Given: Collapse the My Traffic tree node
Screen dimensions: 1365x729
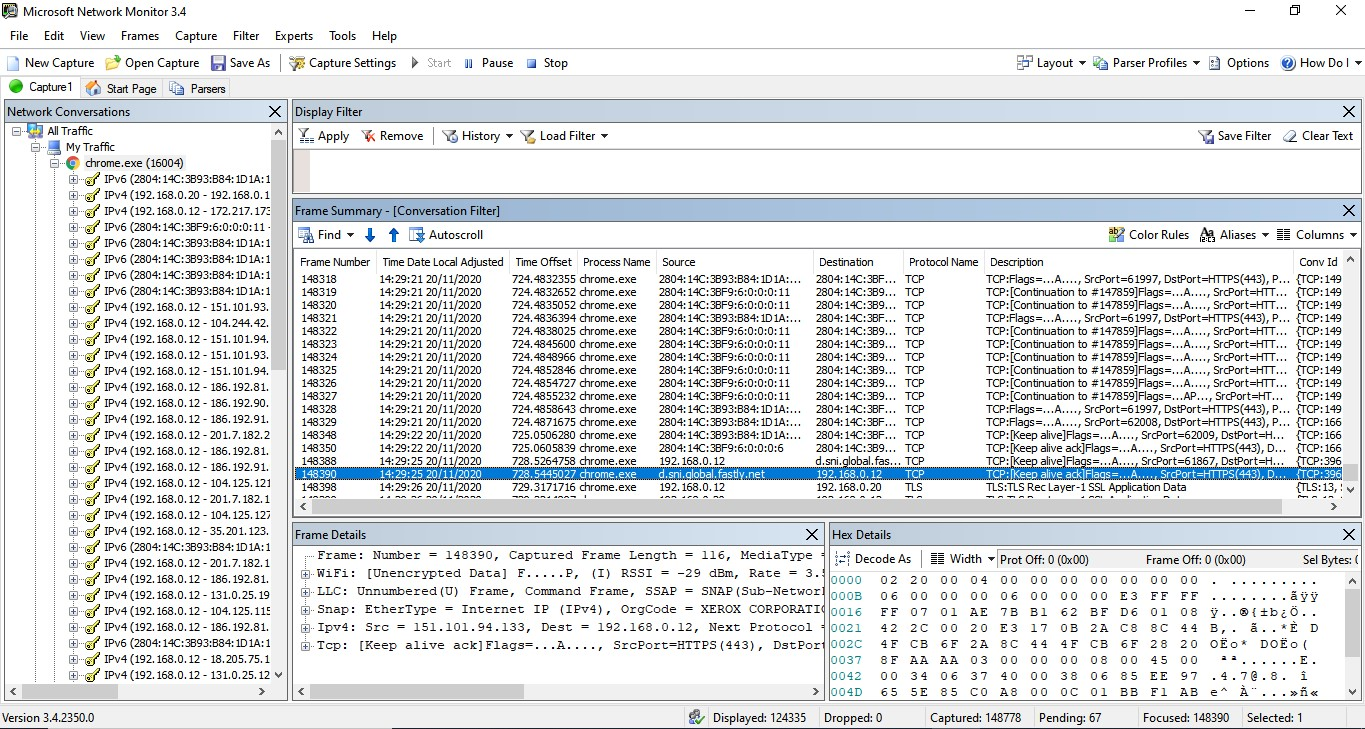Looking at the screenshot, I should [x=35, y=147].
